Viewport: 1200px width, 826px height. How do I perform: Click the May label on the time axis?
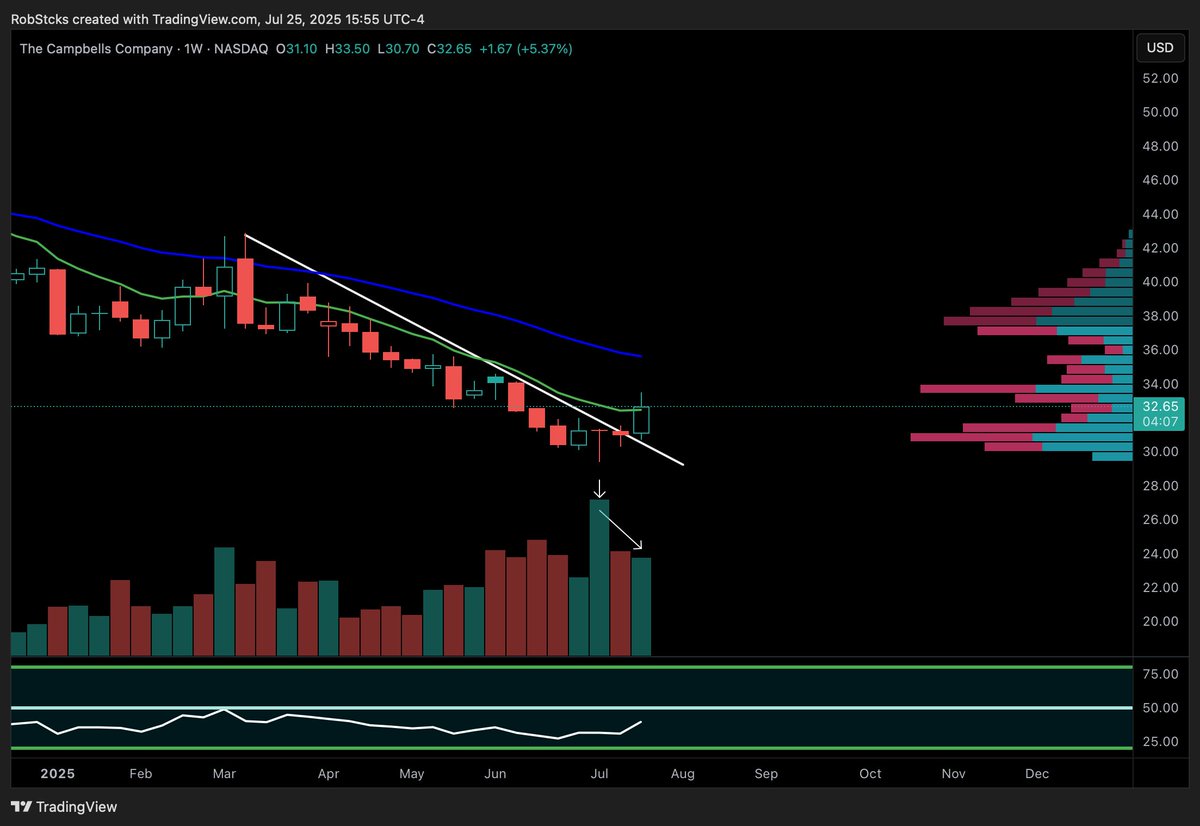412,774
